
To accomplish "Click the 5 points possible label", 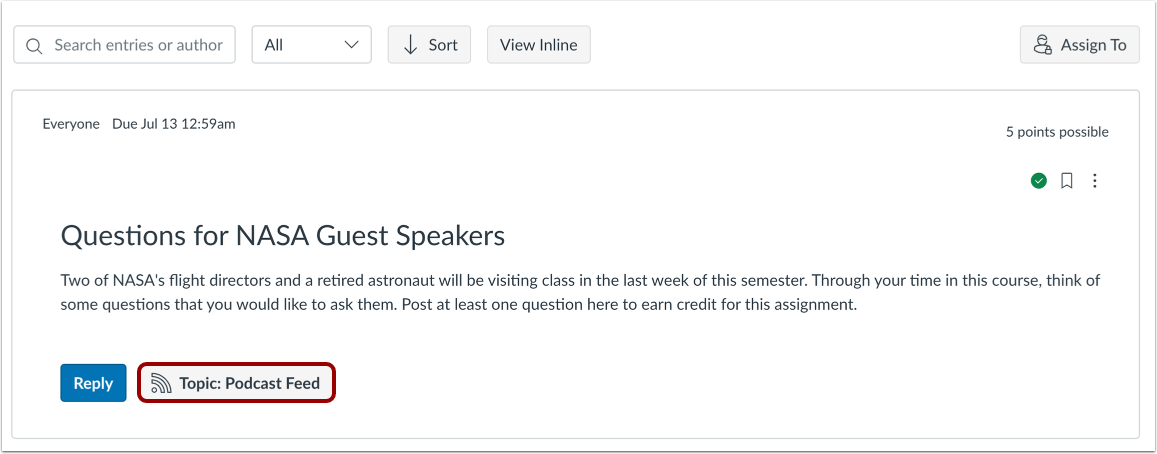I will 1057,132.
